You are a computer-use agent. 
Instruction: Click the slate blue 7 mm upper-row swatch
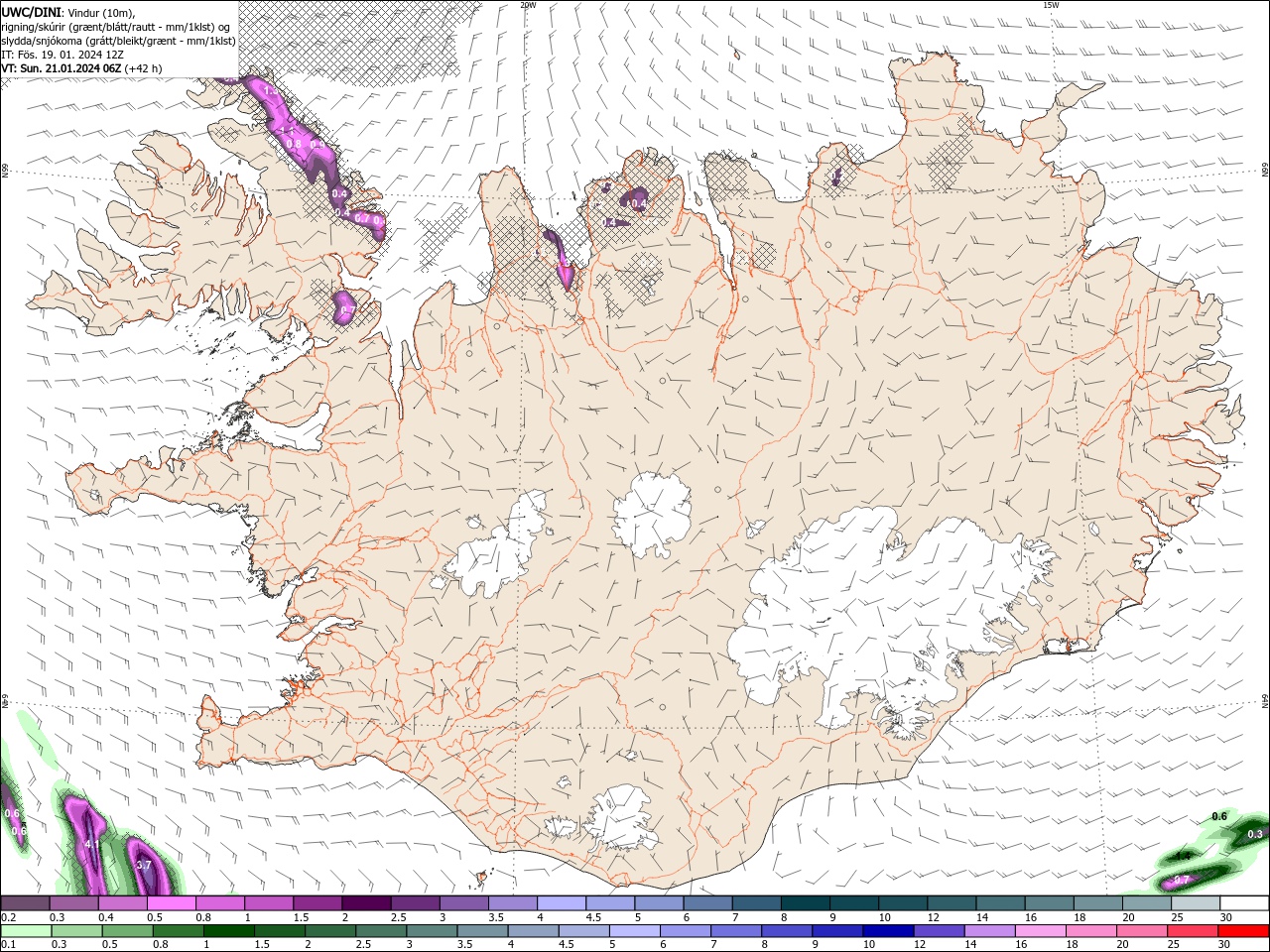pyautogui.click(x=757, y=903)
